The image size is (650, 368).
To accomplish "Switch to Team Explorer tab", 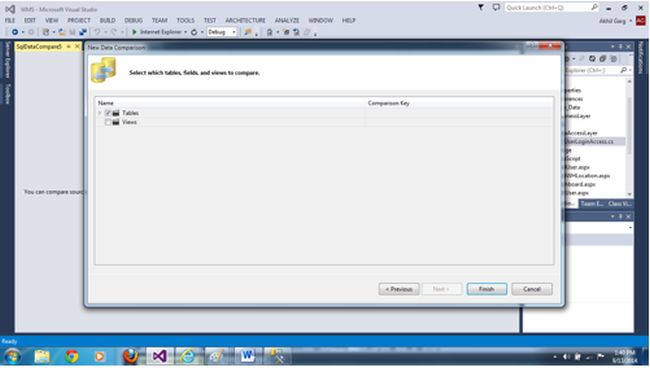I will (592, 203).
